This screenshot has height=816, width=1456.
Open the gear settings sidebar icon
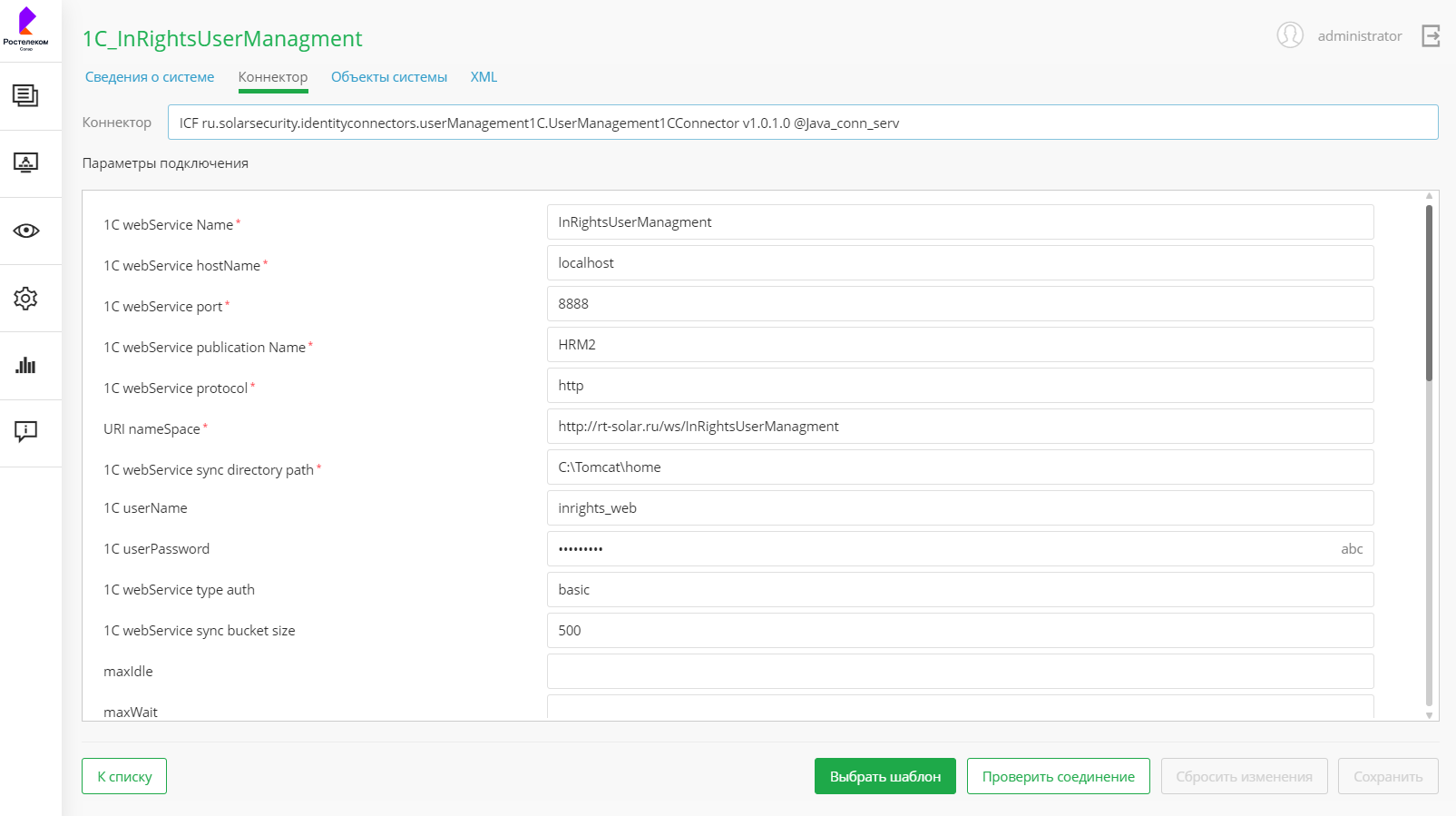point(25,298)
